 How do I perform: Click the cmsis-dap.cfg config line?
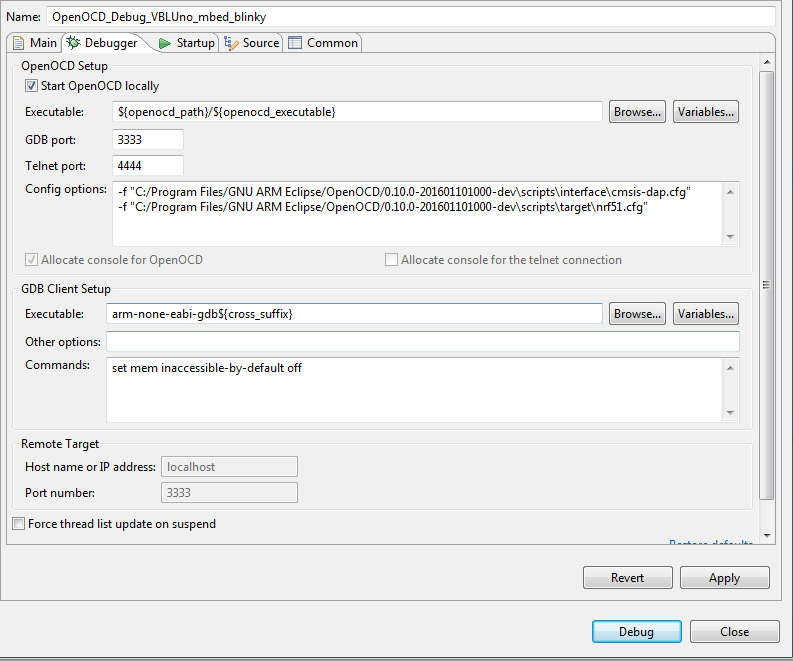405,192
